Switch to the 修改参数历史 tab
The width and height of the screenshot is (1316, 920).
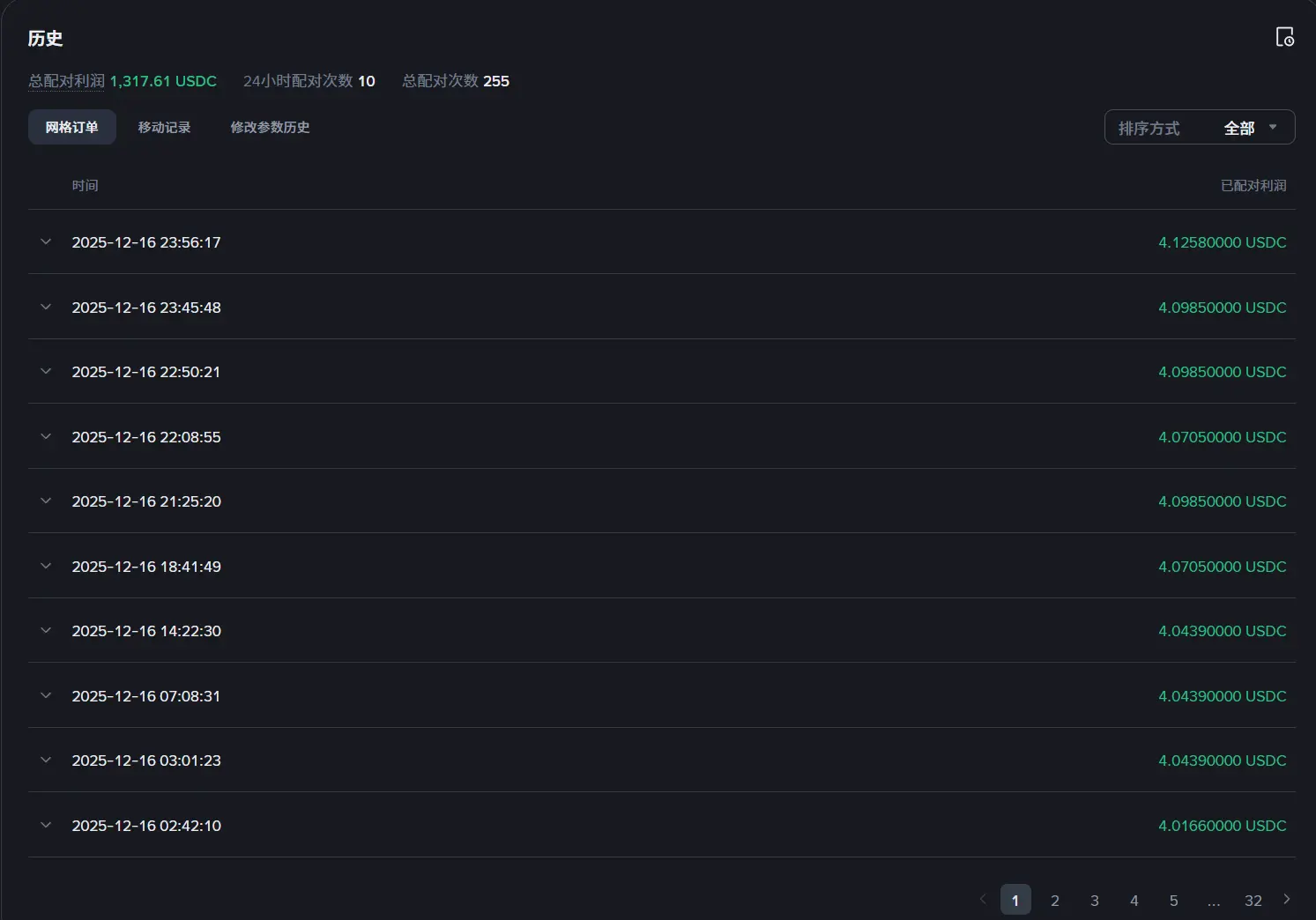click(x=270, y=127)
